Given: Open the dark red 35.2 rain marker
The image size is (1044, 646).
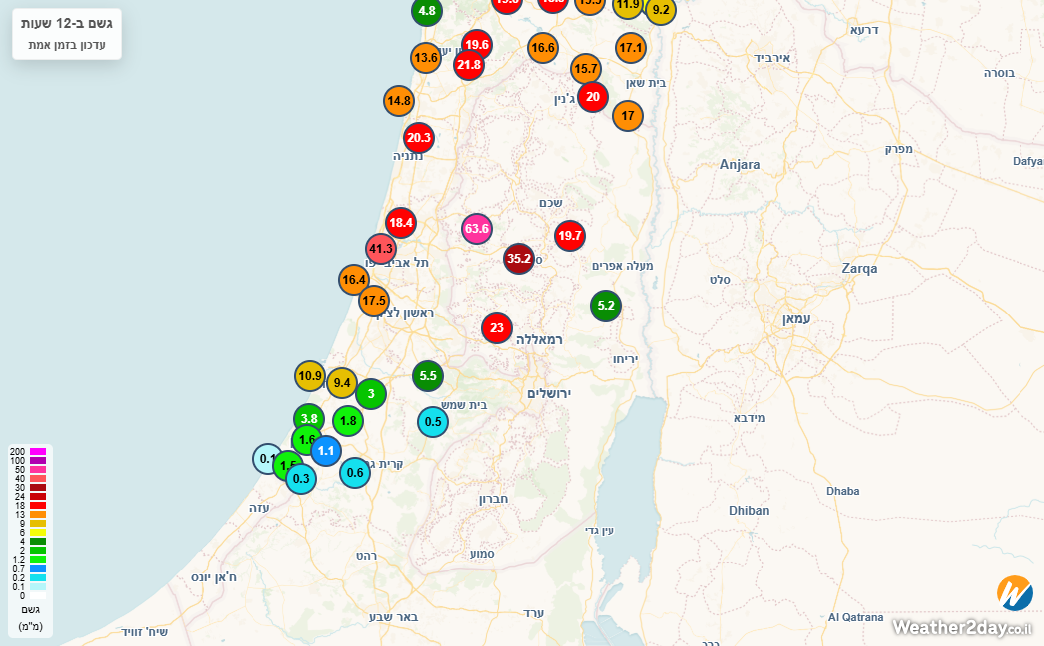Looking at the screenshot, I should (519, 259).
